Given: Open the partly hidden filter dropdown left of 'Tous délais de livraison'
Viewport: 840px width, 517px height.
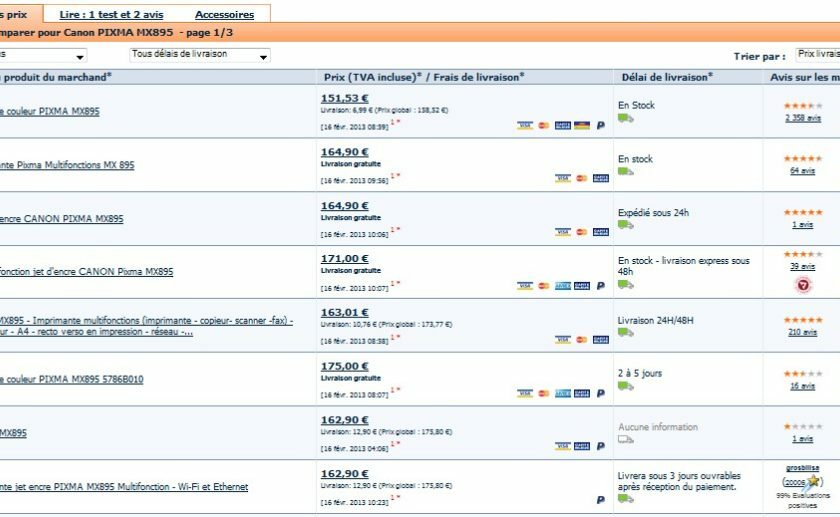Looking at the screenshot, I should [x=43, y=55].
